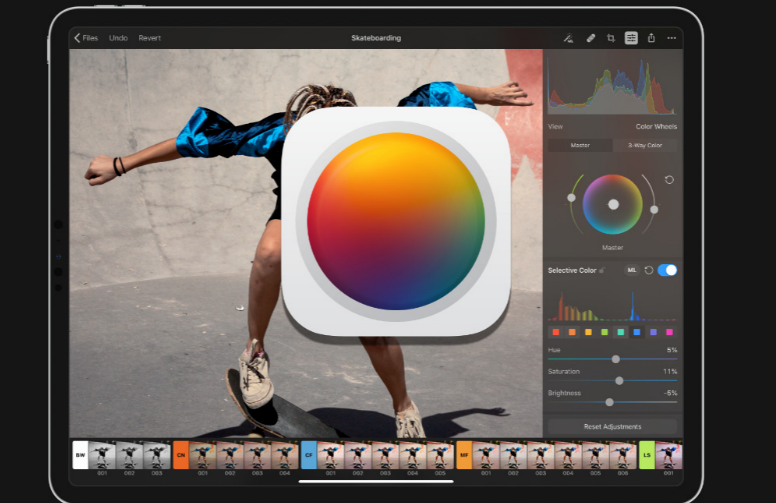Select the green LS preset group label

coord(647,455)
